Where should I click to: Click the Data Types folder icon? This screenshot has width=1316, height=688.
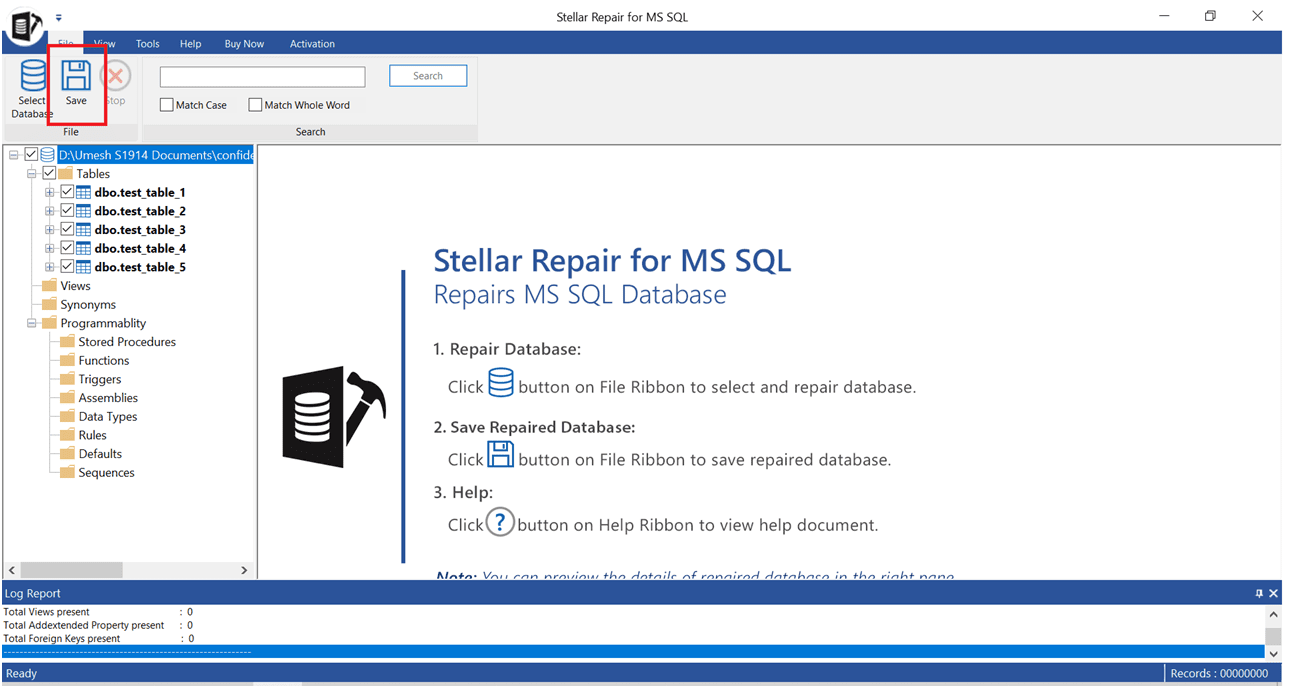click(x=67, y=416)
